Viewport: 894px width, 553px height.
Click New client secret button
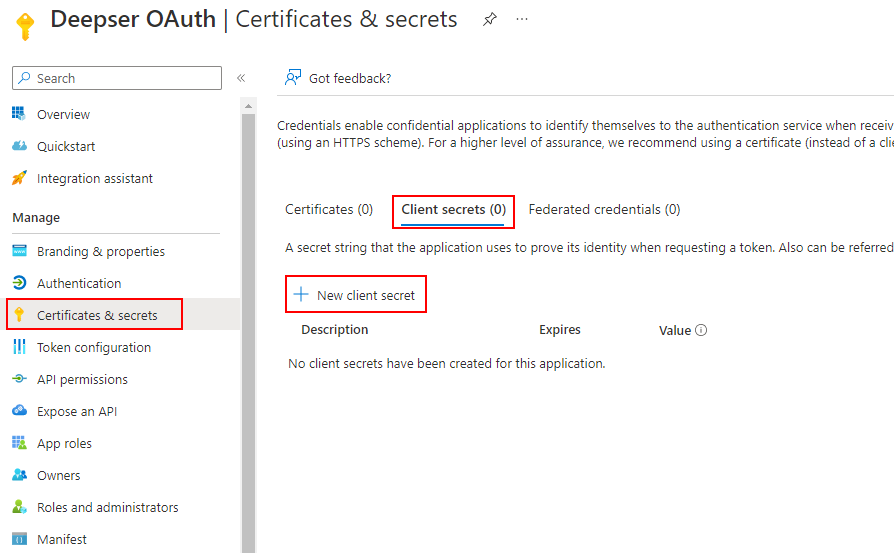[355, 295]
